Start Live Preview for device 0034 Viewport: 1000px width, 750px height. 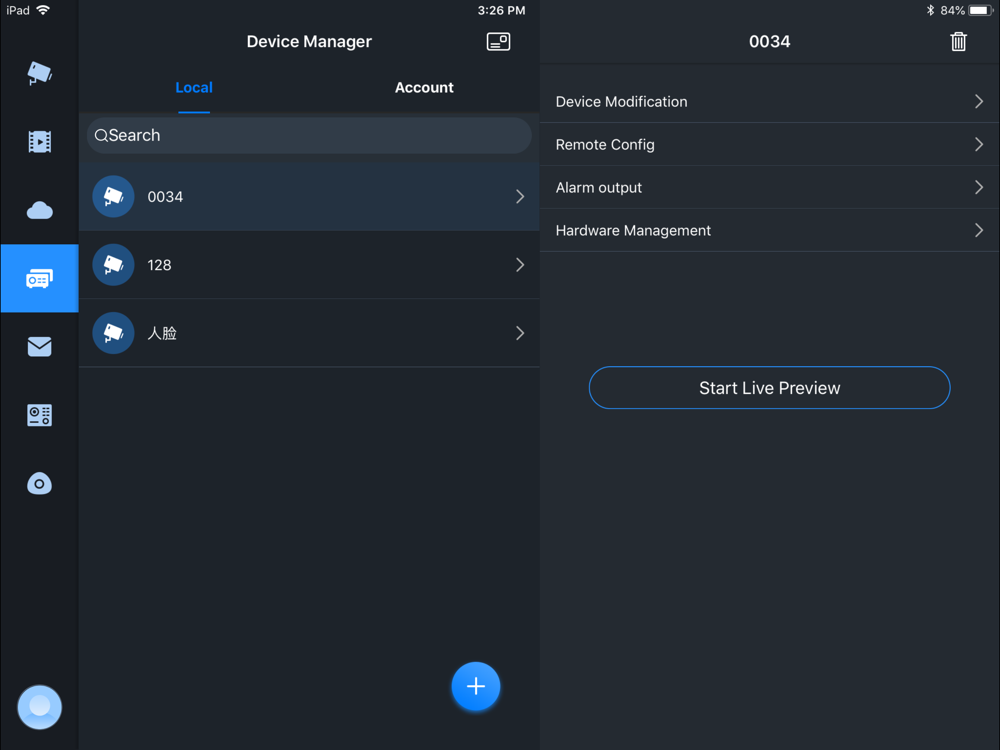point(769,388)
